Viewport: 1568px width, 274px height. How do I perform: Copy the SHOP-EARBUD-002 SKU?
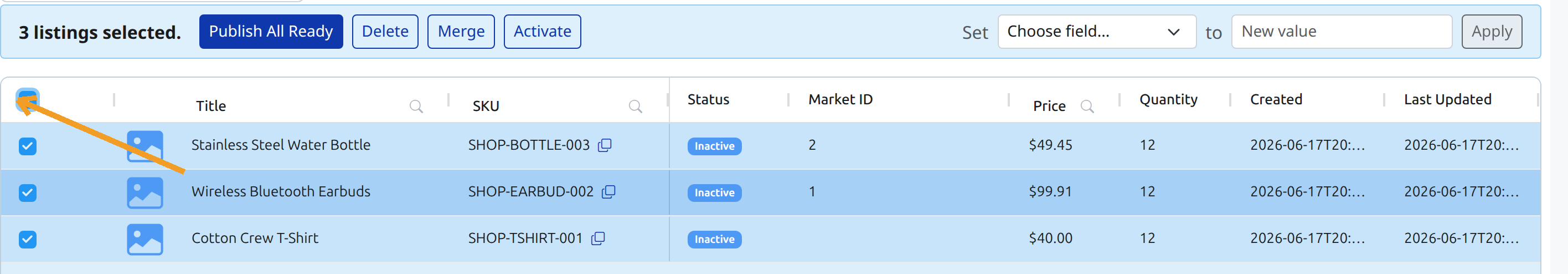pyautogui.click(x=608, y=191)
